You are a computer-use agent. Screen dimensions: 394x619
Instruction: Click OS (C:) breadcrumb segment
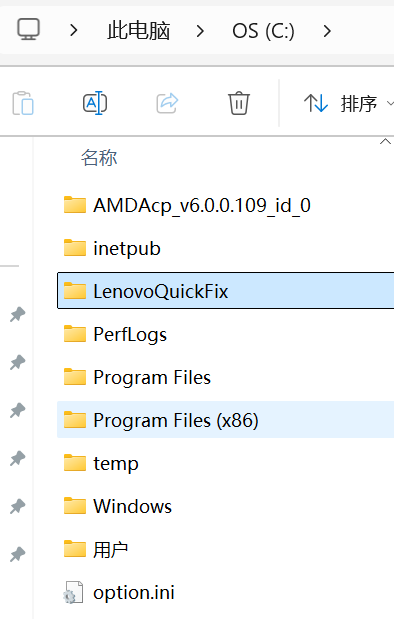tap(263, 31)
